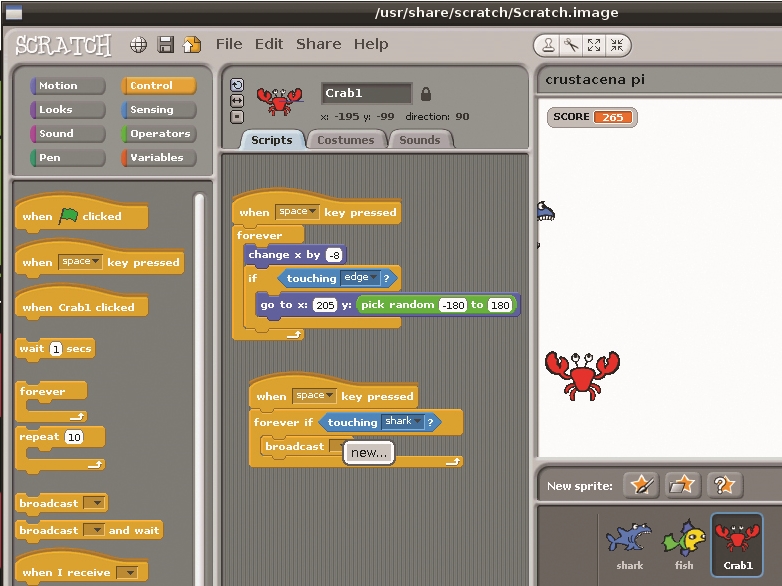Select the fish sprite thumbnail

[x=684, y=545]
